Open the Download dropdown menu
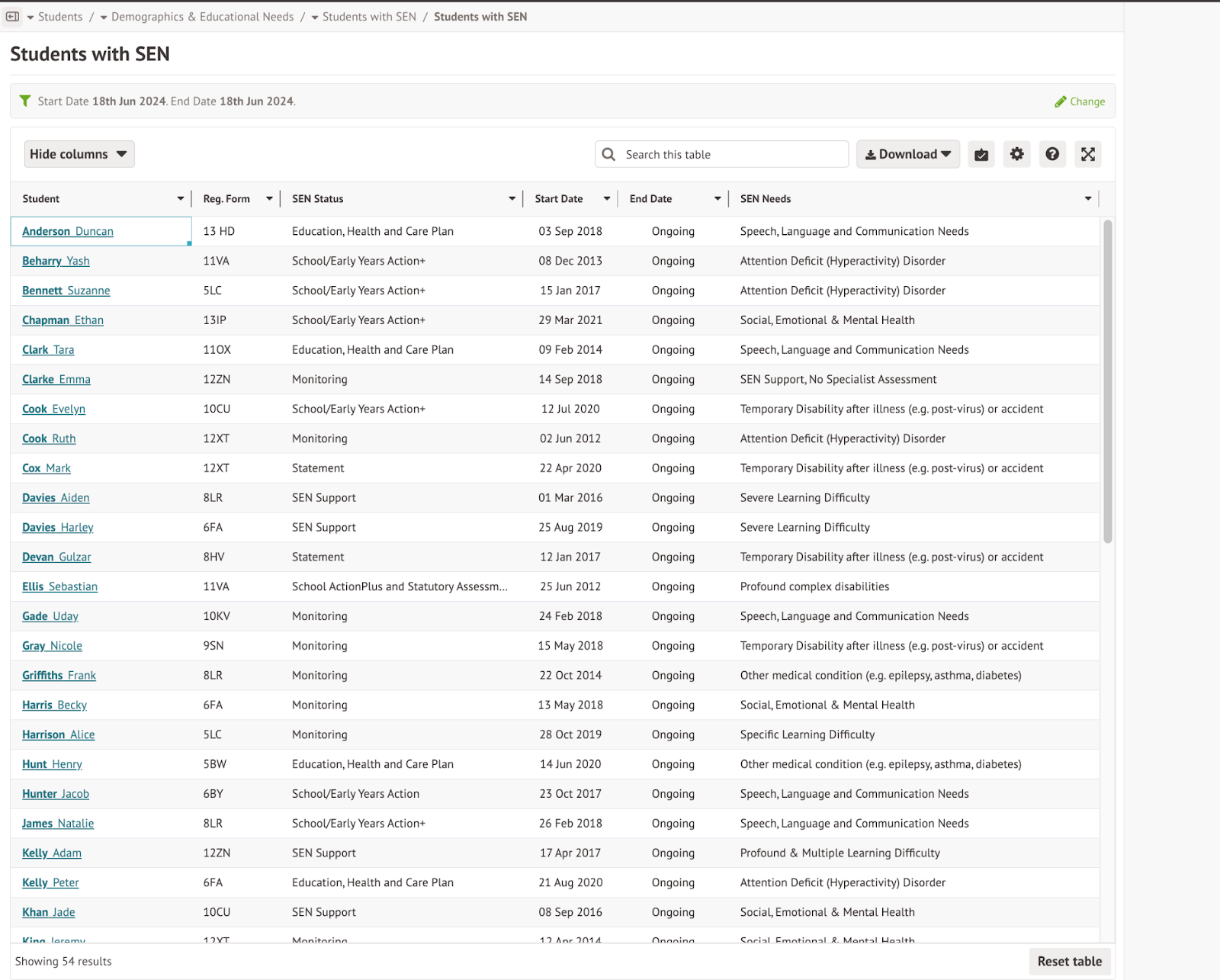This screenshot has height=980, width=1220. (907, 154)
